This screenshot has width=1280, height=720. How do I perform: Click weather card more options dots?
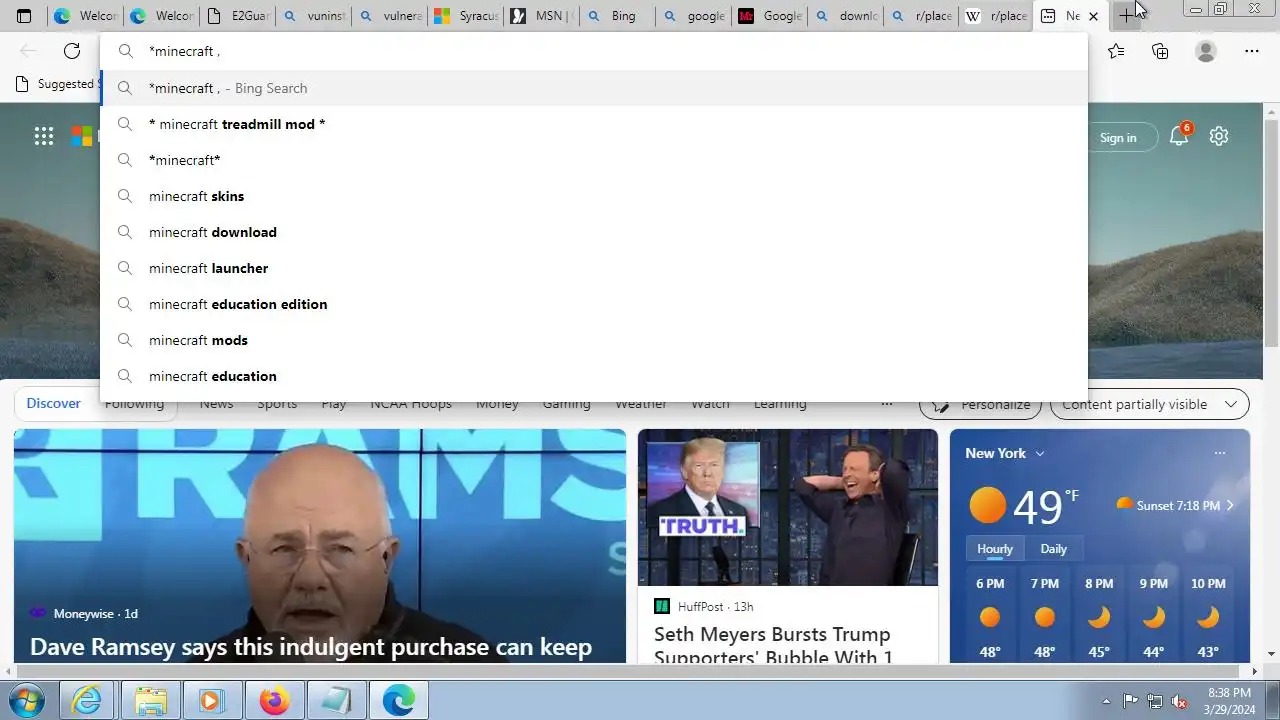click(1219, 453)
